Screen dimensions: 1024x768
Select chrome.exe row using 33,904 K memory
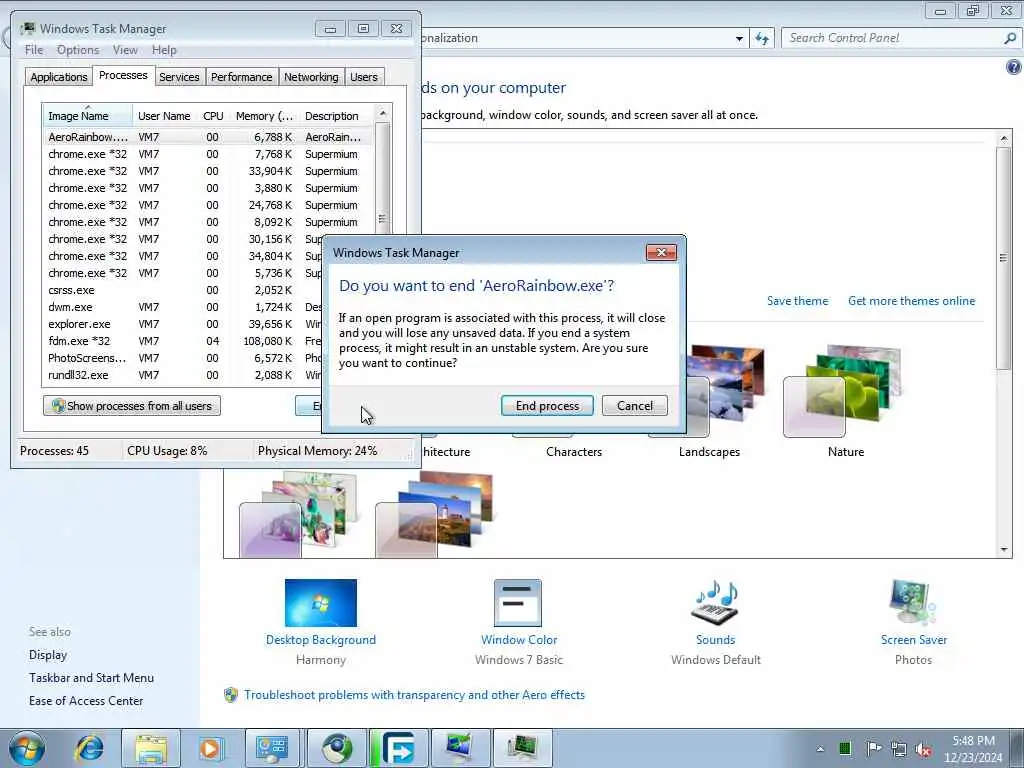coord(208,171)
